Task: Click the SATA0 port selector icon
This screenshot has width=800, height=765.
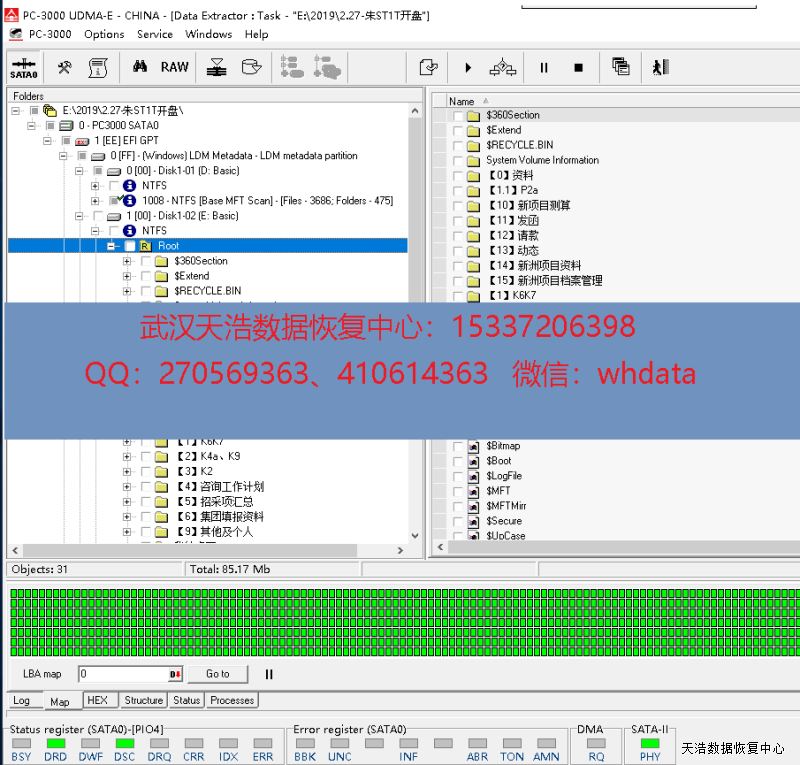Action: click(x=23, y=68)
